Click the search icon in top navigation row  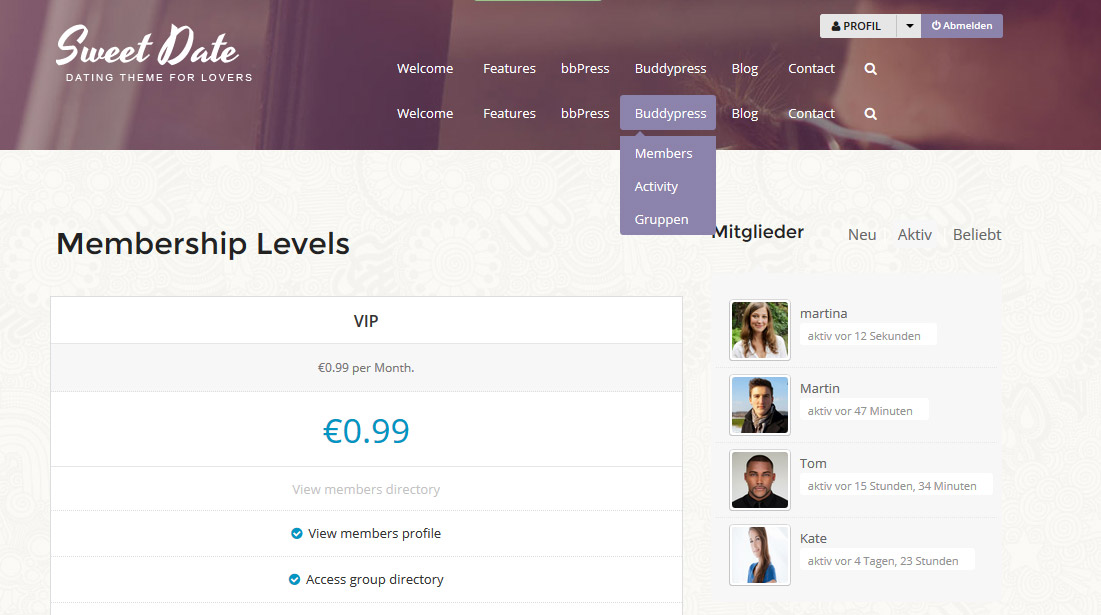pos(870,69)
